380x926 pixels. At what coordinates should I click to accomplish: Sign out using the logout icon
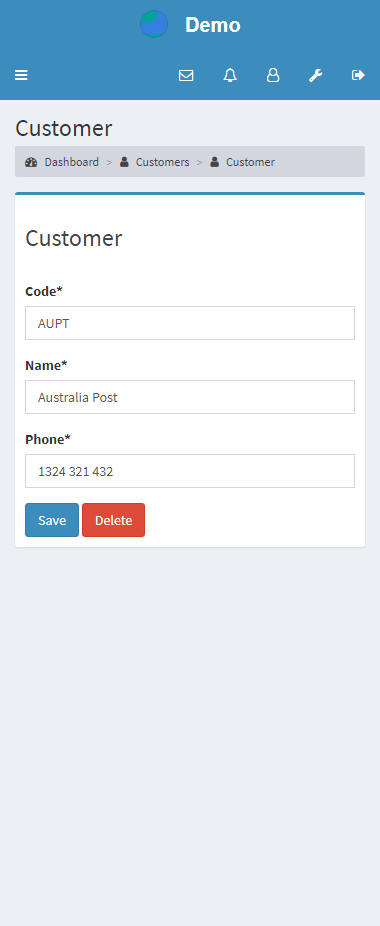(358, 75)
